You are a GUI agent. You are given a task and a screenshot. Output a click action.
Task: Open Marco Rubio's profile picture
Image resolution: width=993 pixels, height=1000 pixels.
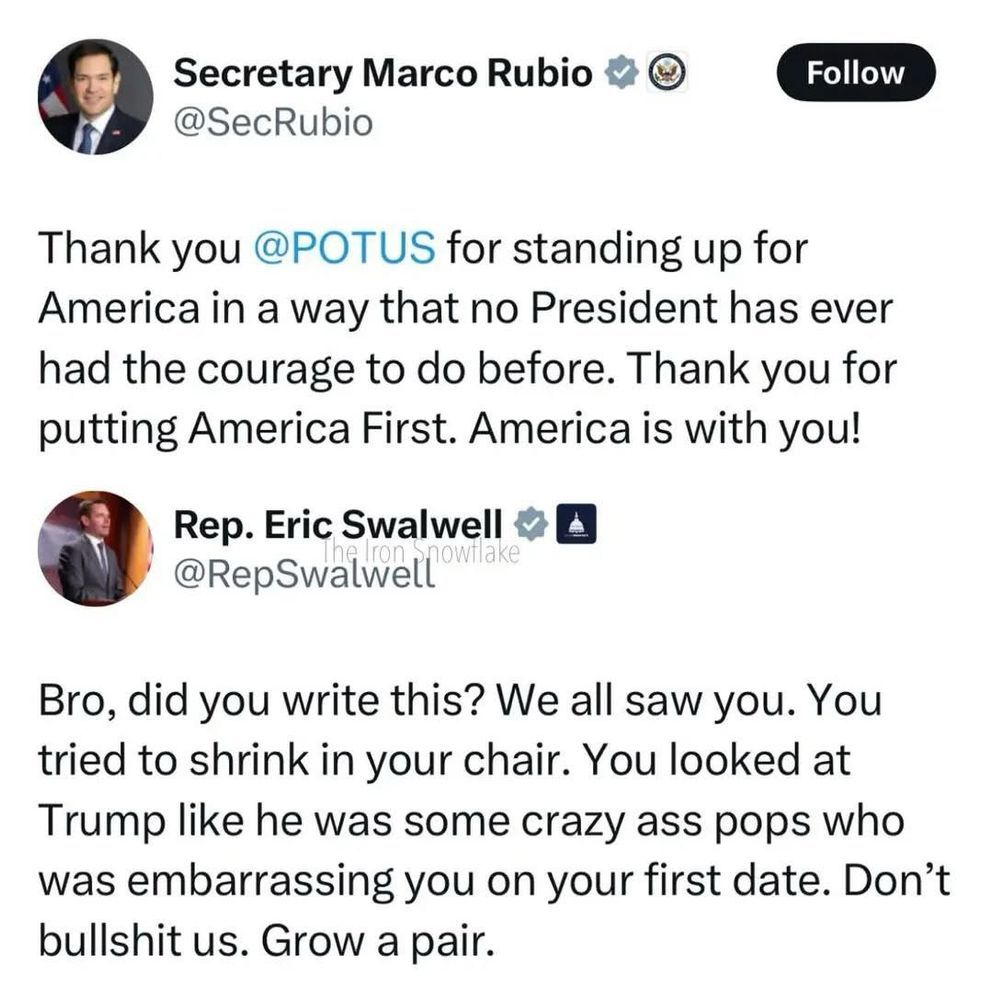click(x=95, y=96)
